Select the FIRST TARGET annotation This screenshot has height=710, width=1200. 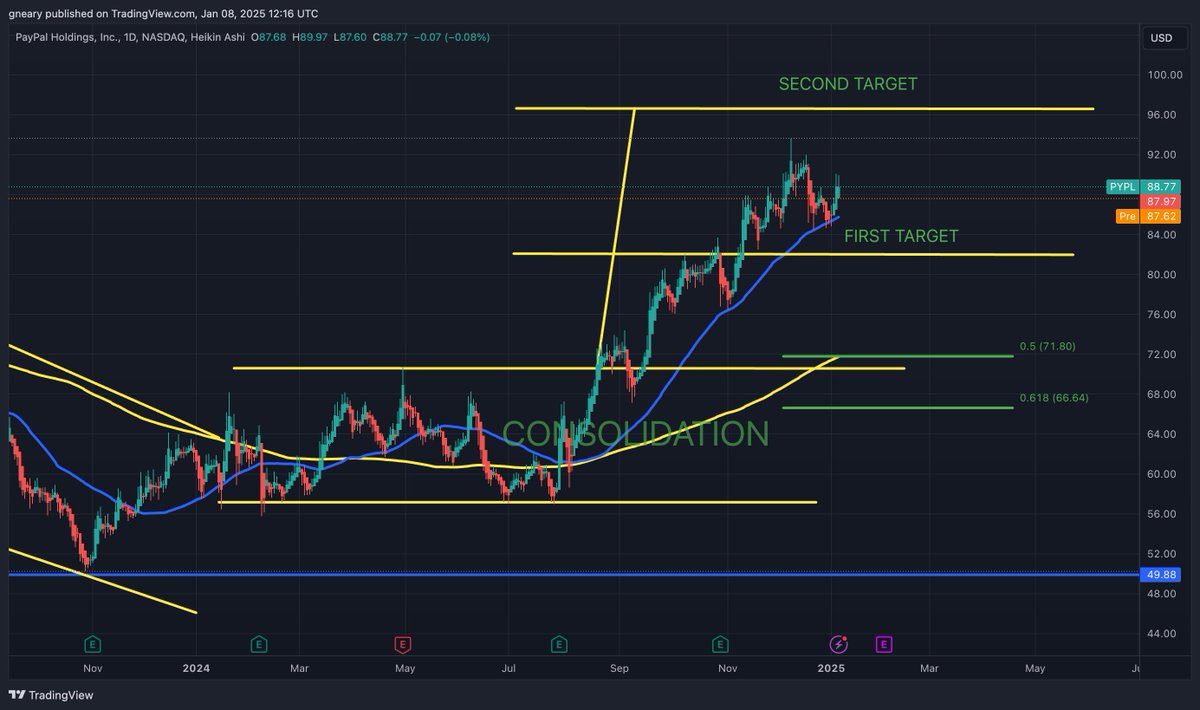(901, 236)
